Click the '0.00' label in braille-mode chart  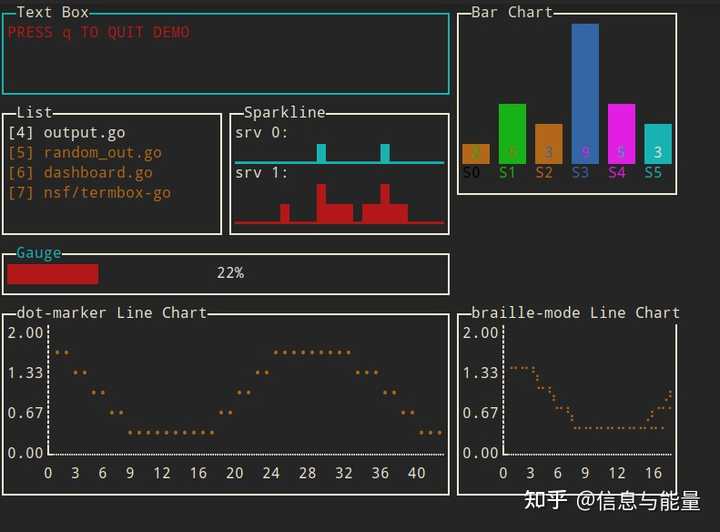tap(480, 453)
